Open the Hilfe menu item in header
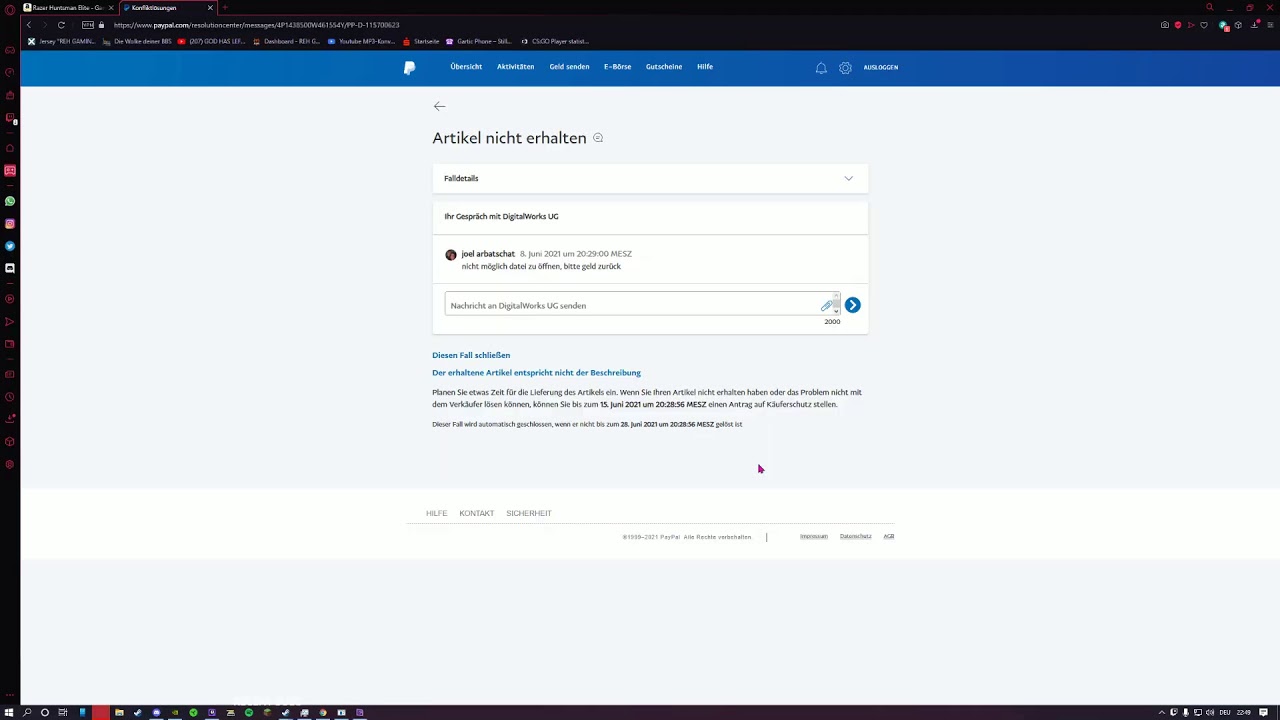1280x720 pixels. pyautogui.click(x=705, y=67)
